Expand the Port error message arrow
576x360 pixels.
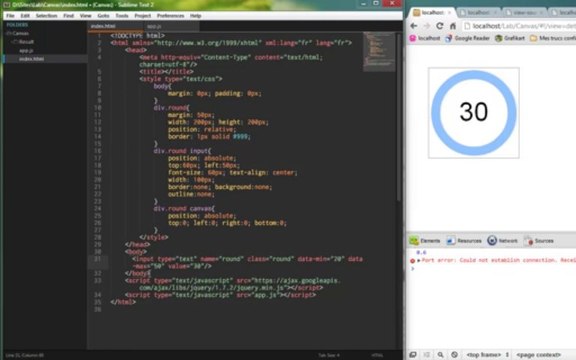[x=418, y=260]
